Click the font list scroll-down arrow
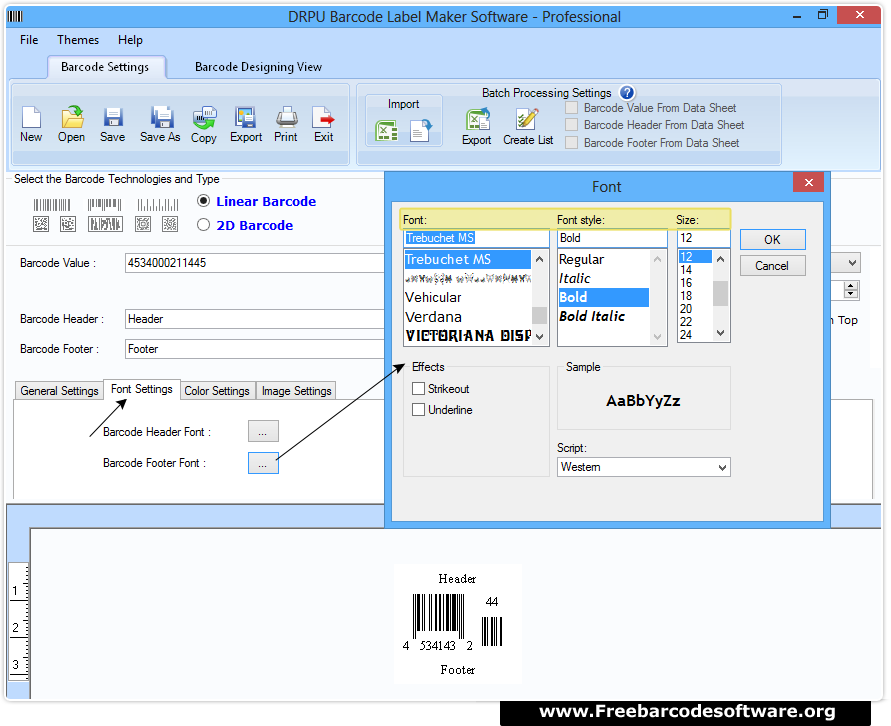Screen dimensions: 891x726 coord(539,336)
